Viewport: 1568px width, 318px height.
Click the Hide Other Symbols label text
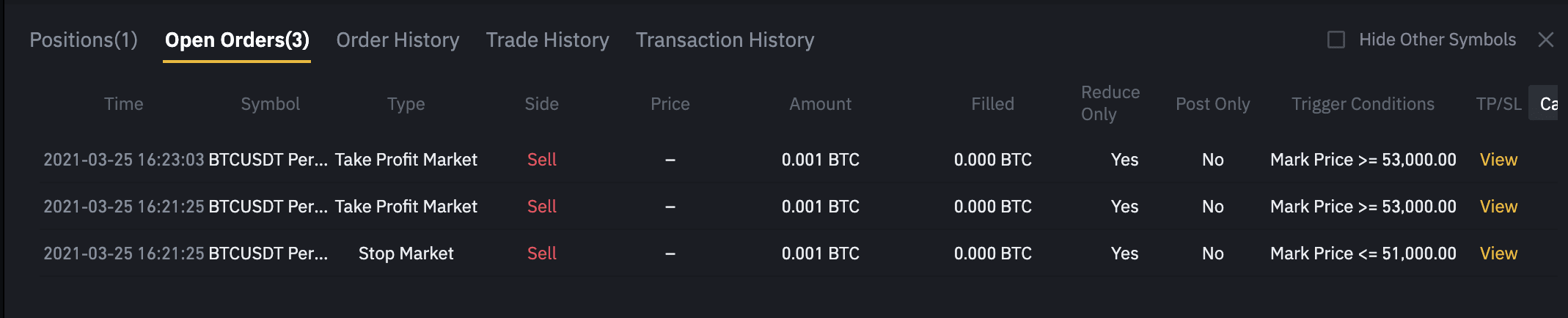[x=1437, y=40]
